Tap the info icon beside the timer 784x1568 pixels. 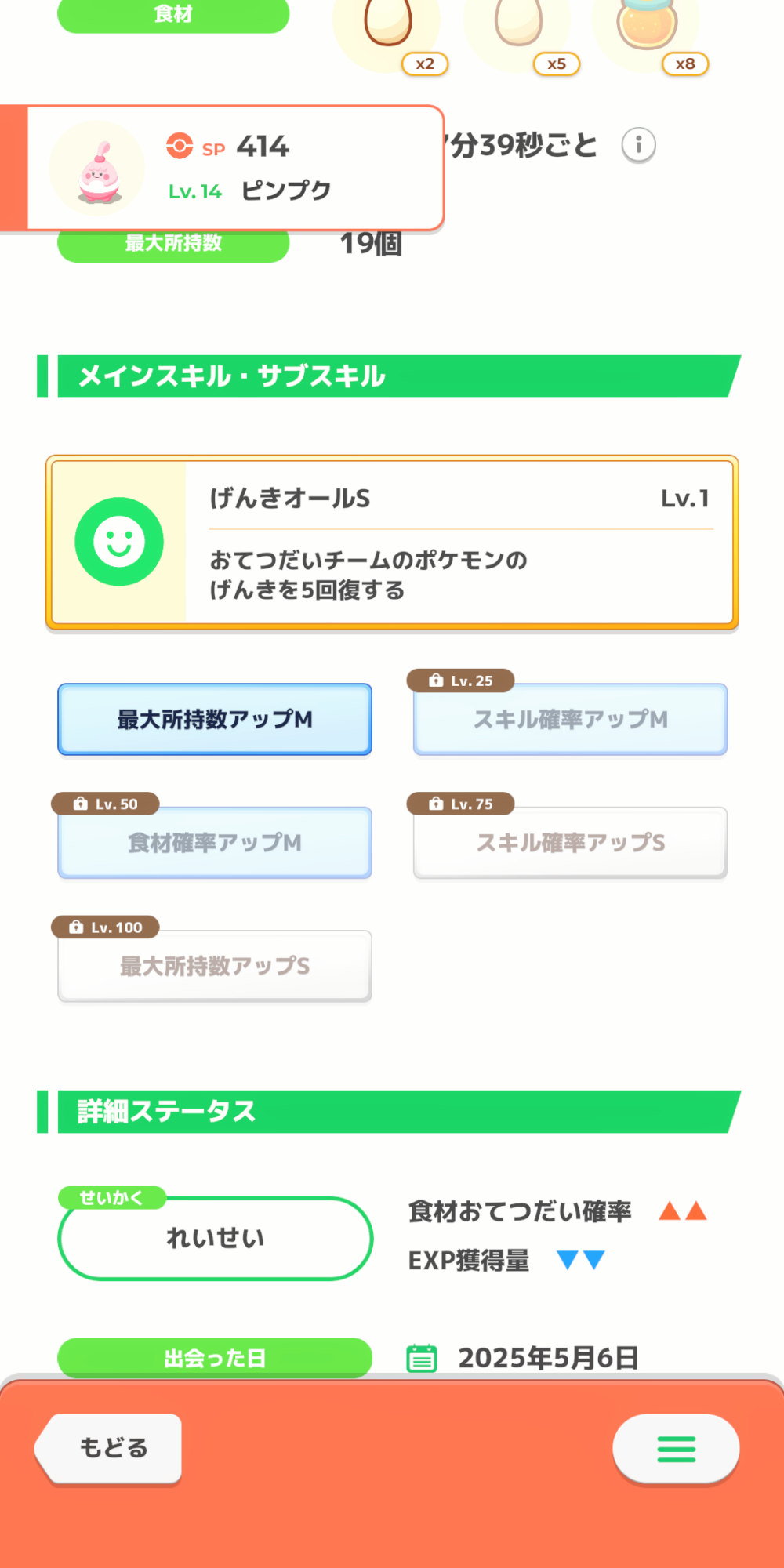coord(638,145)
